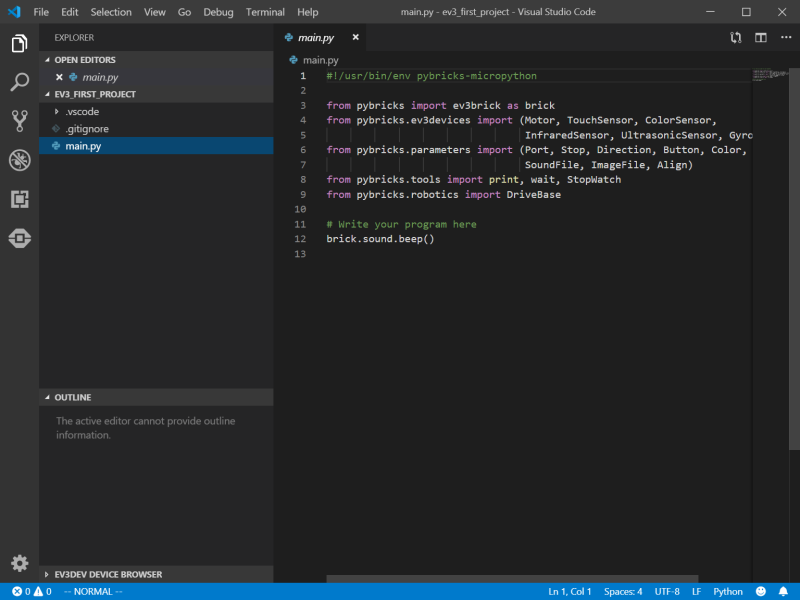Open the Extensions view icon
This screenshot has width=800, height=600.
point(19,199)
